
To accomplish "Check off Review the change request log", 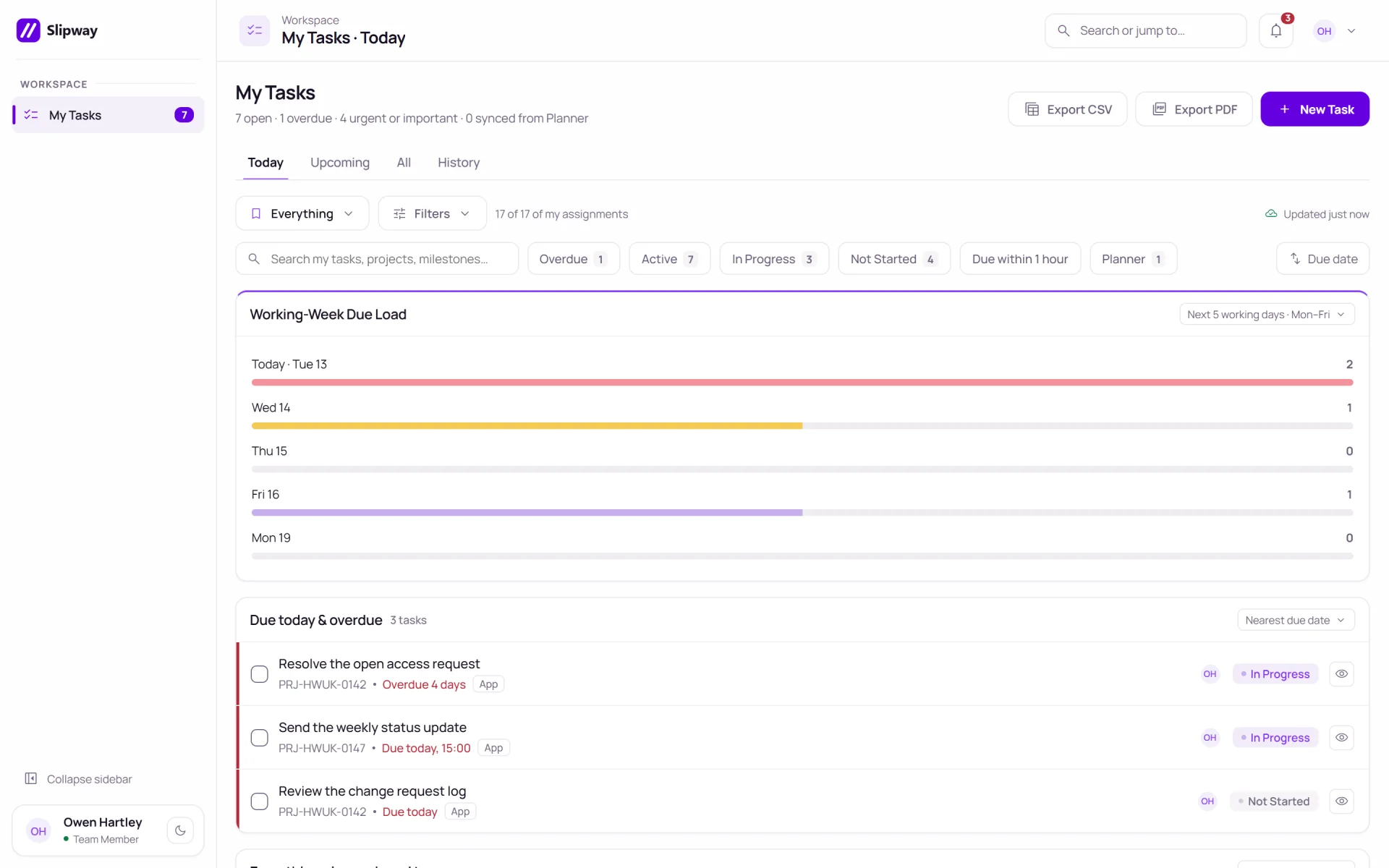I will tap(260, 801).
